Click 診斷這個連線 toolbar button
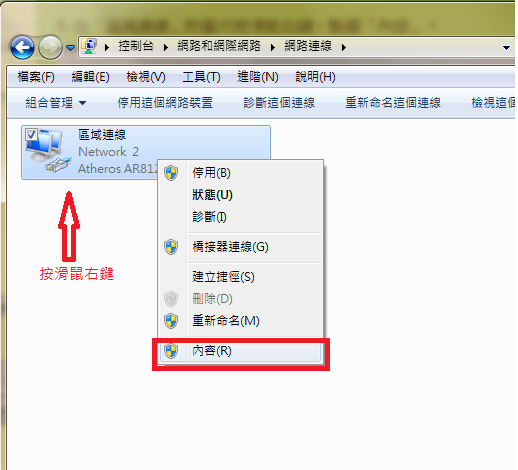This screenshot has height=470, width=518. click(x=279, y=103)
